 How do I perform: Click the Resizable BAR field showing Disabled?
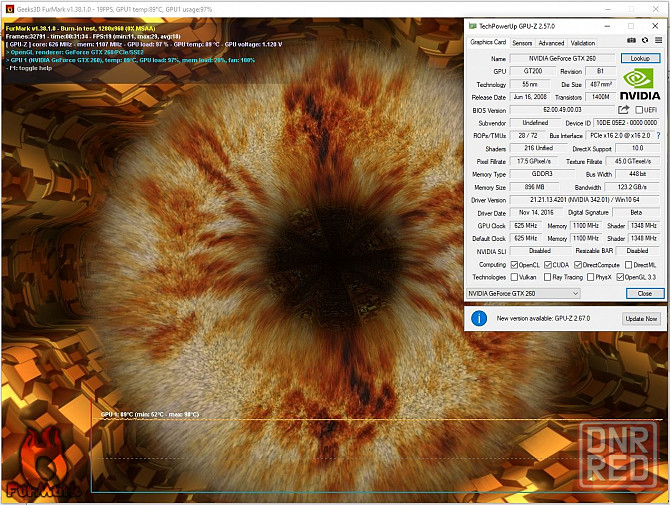(x=637, y=251)
